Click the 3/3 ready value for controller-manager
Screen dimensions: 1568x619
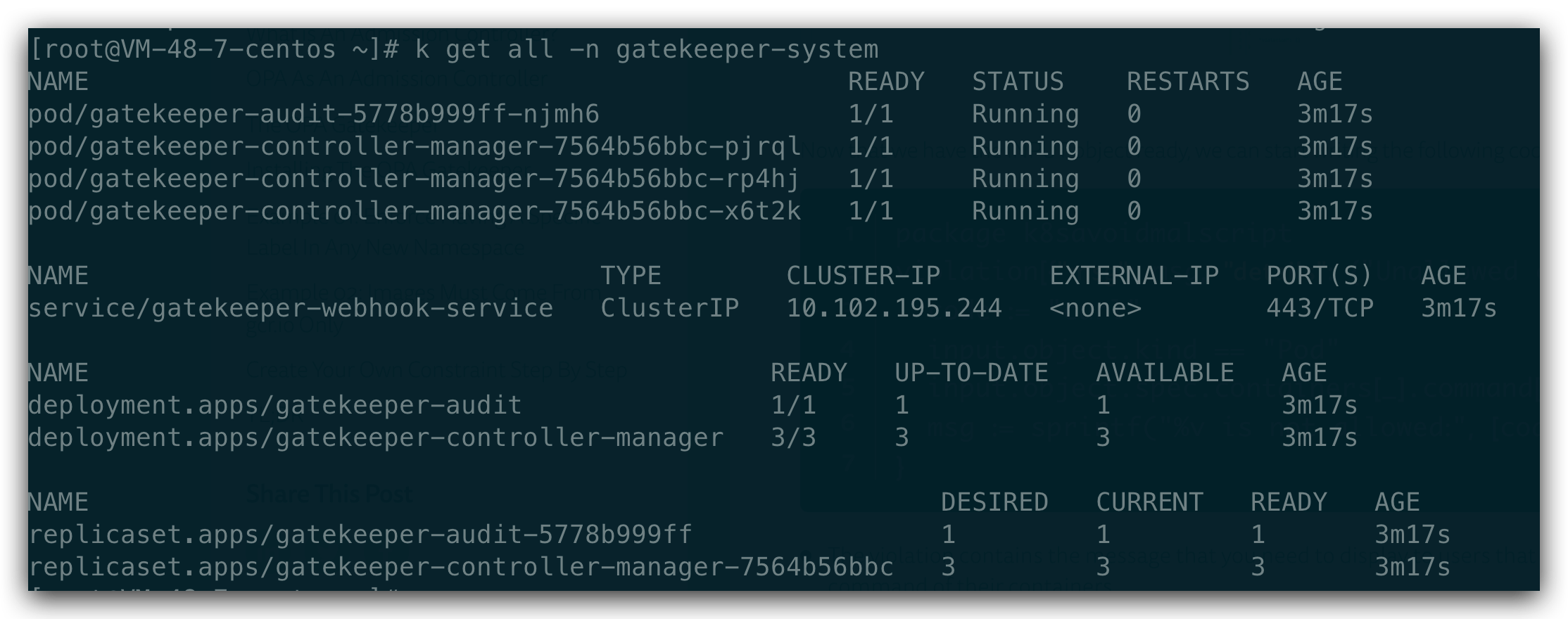click(x=793, y=438)
